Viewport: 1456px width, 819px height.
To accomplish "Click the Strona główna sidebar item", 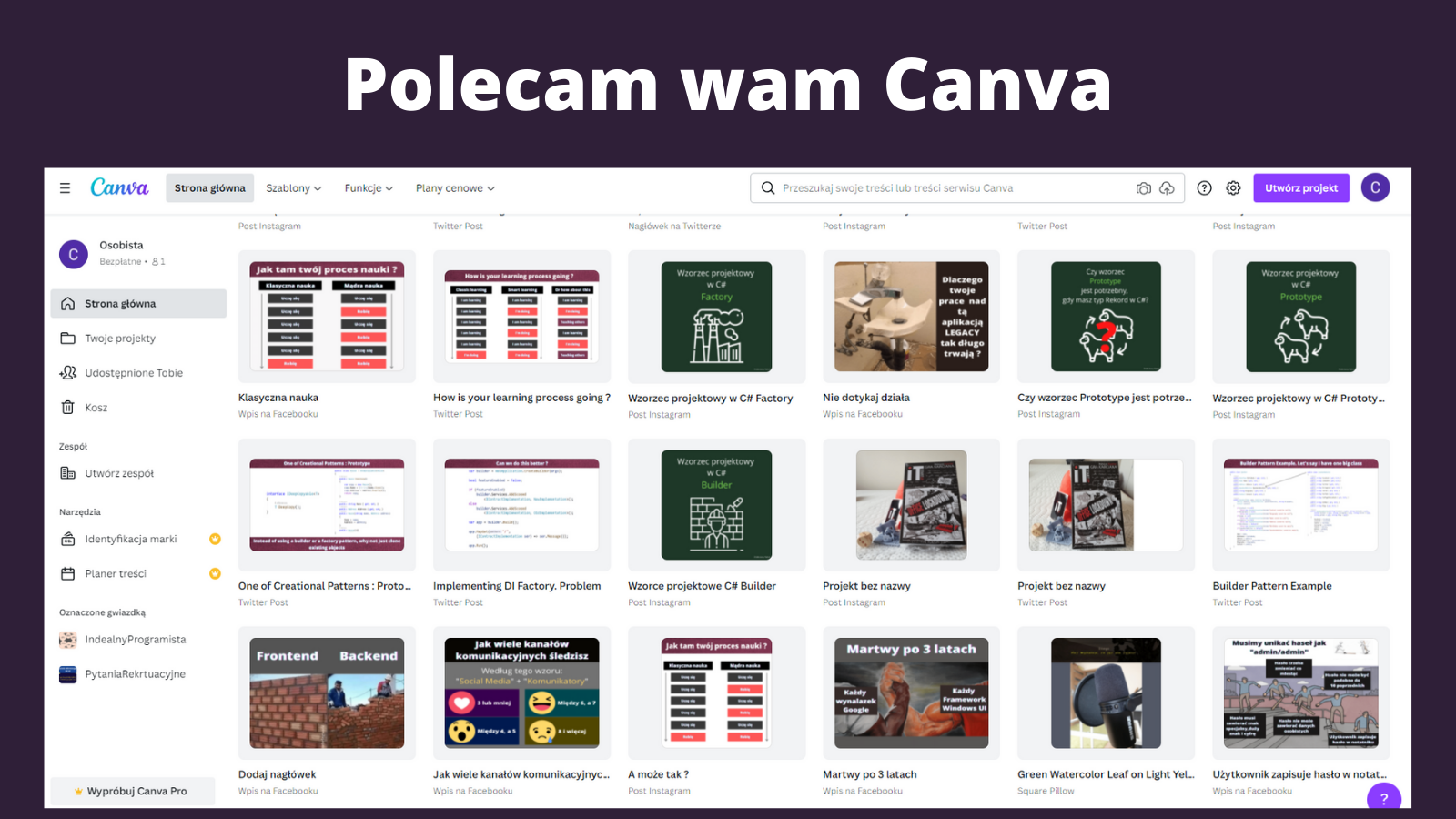I will (x=138, y=304).
